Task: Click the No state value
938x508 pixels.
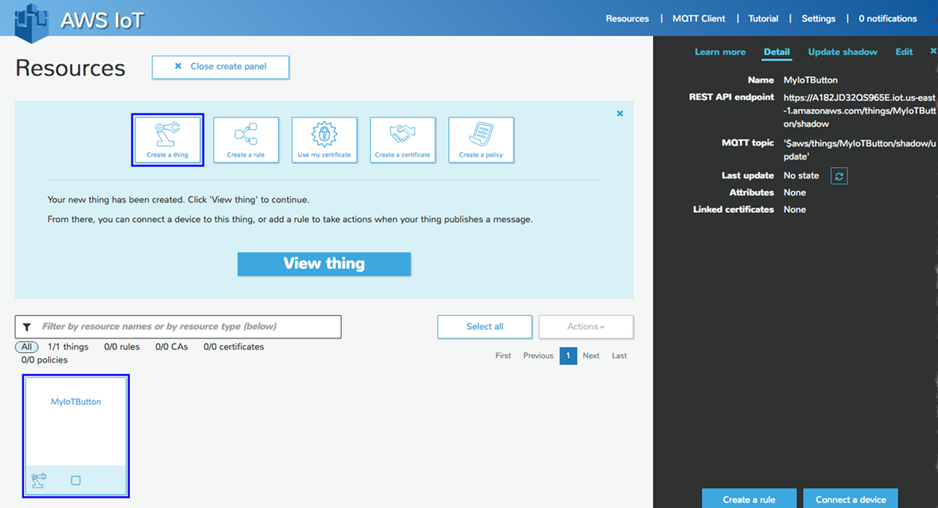Action: 801,176
